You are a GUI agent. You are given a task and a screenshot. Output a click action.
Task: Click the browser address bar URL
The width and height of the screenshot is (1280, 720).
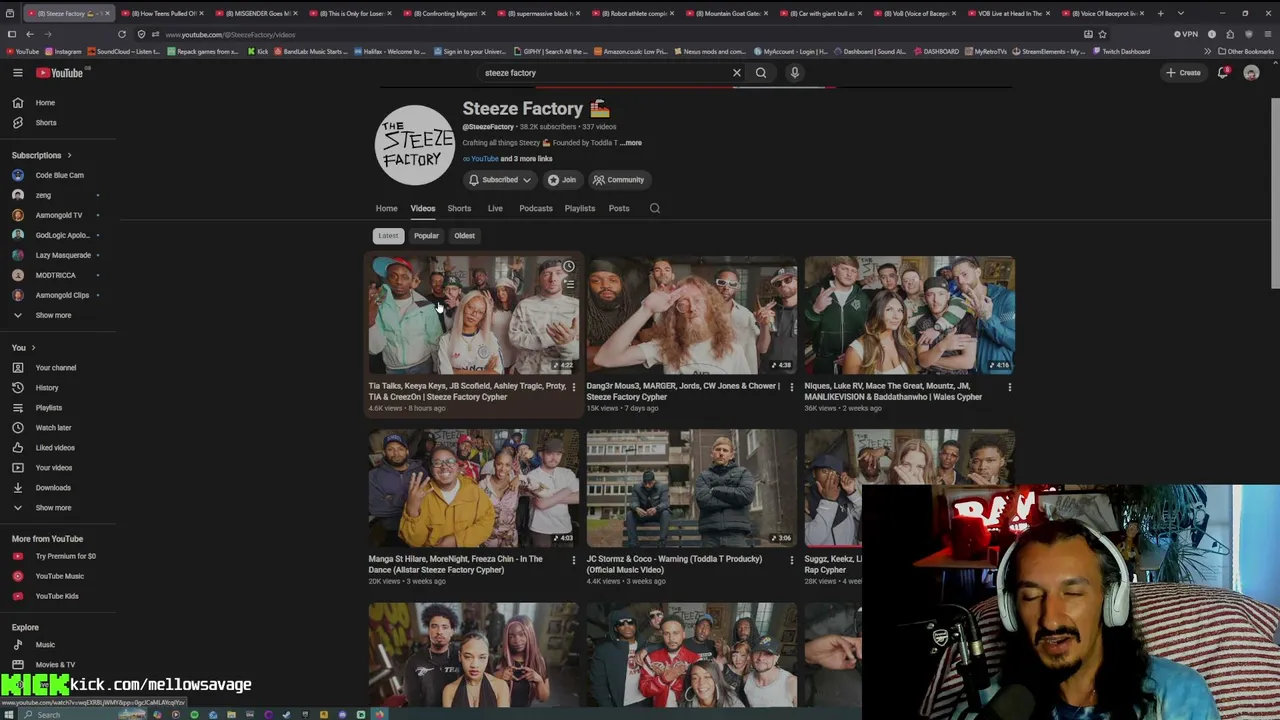tap(230, 34)
